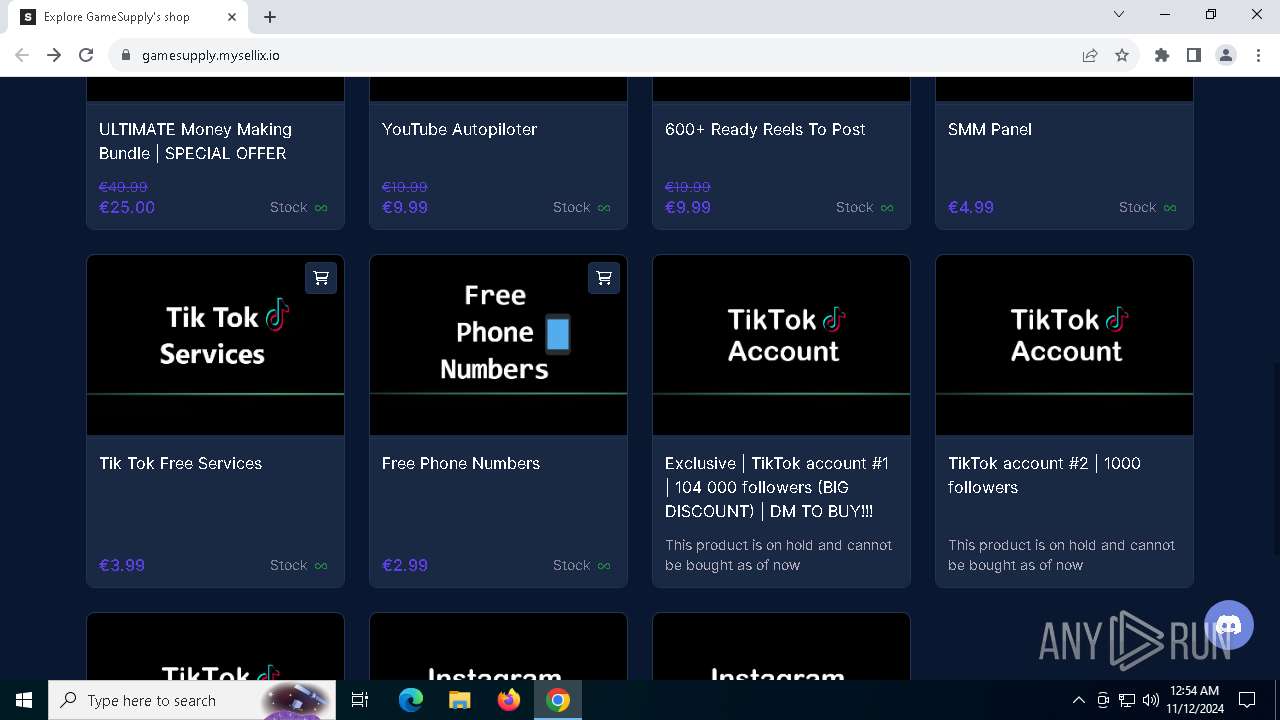Open the Chrome profile avatar
The width and height of the screenshot is (1280, 720).
coord(1226,55)
